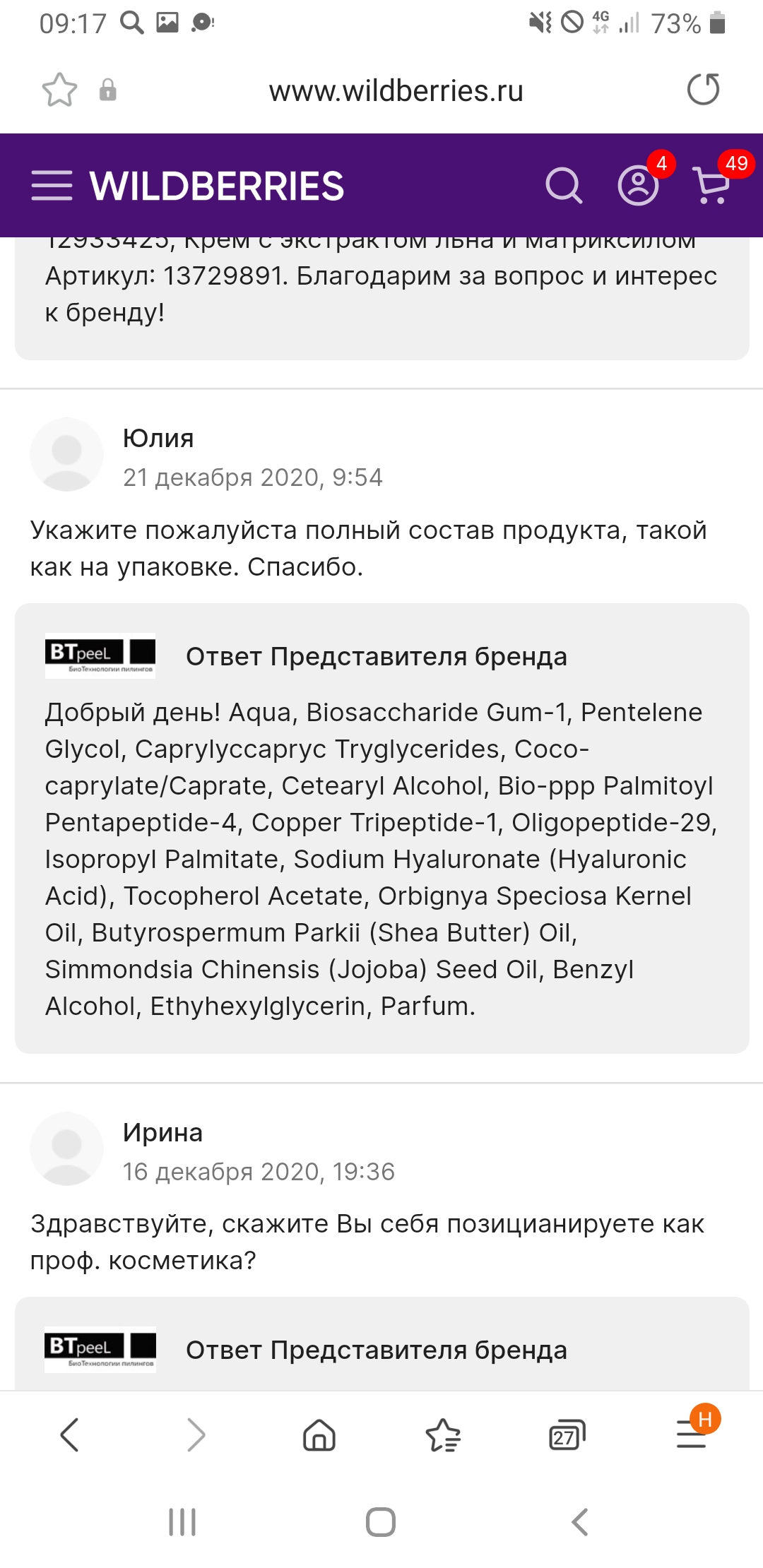Screen dimensions: 763x1568
Task: Open the browser tools menu
Action: point(692,1435)
